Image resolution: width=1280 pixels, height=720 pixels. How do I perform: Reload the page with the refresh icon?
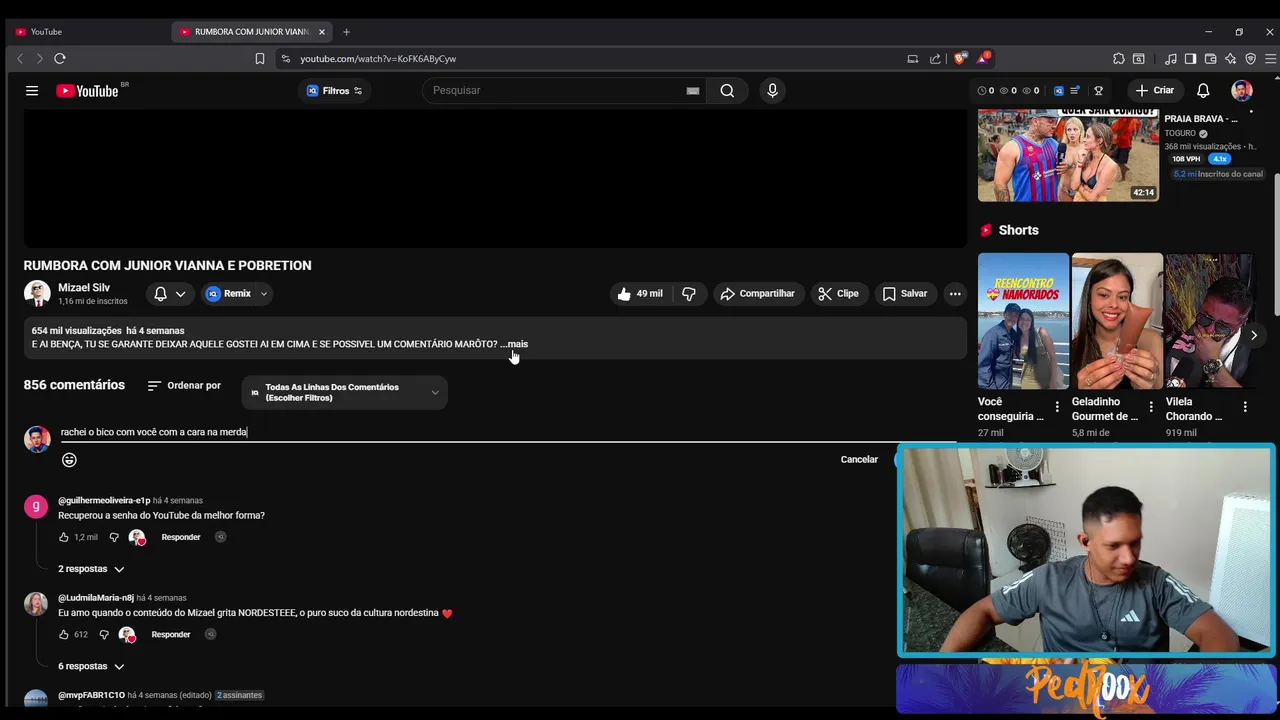(60, 59)
